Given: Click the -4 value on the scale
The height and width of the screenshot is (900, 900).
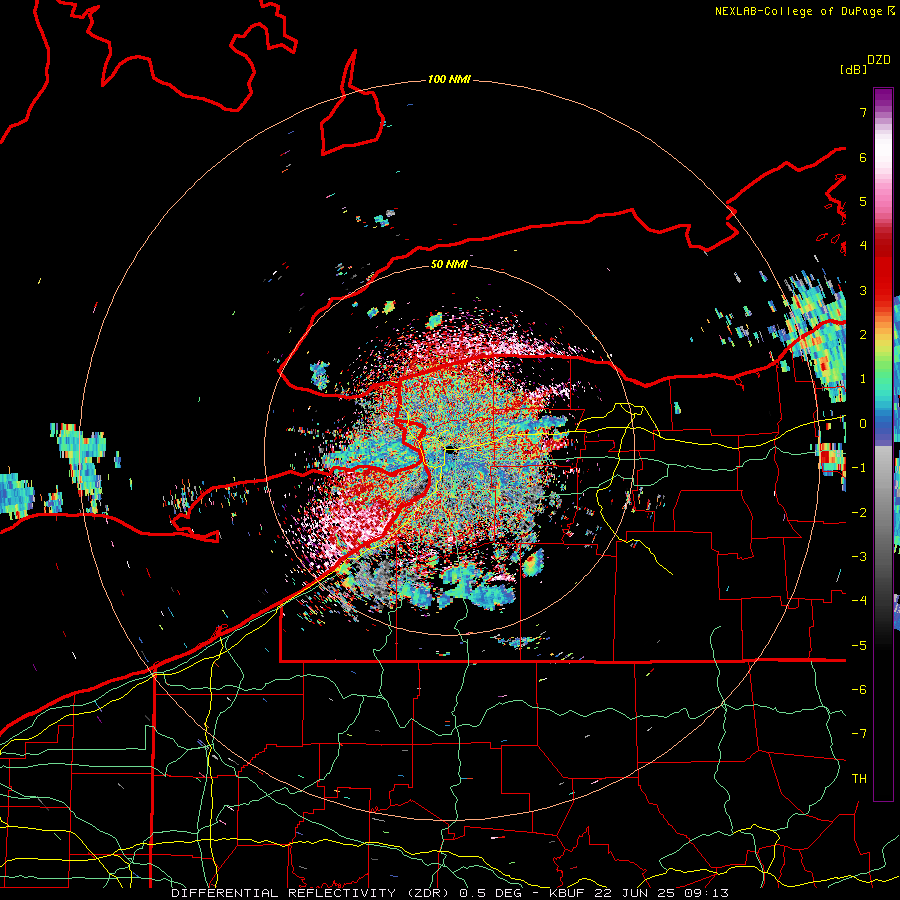Looking at the screenshot, I should (x=859, y=601).
